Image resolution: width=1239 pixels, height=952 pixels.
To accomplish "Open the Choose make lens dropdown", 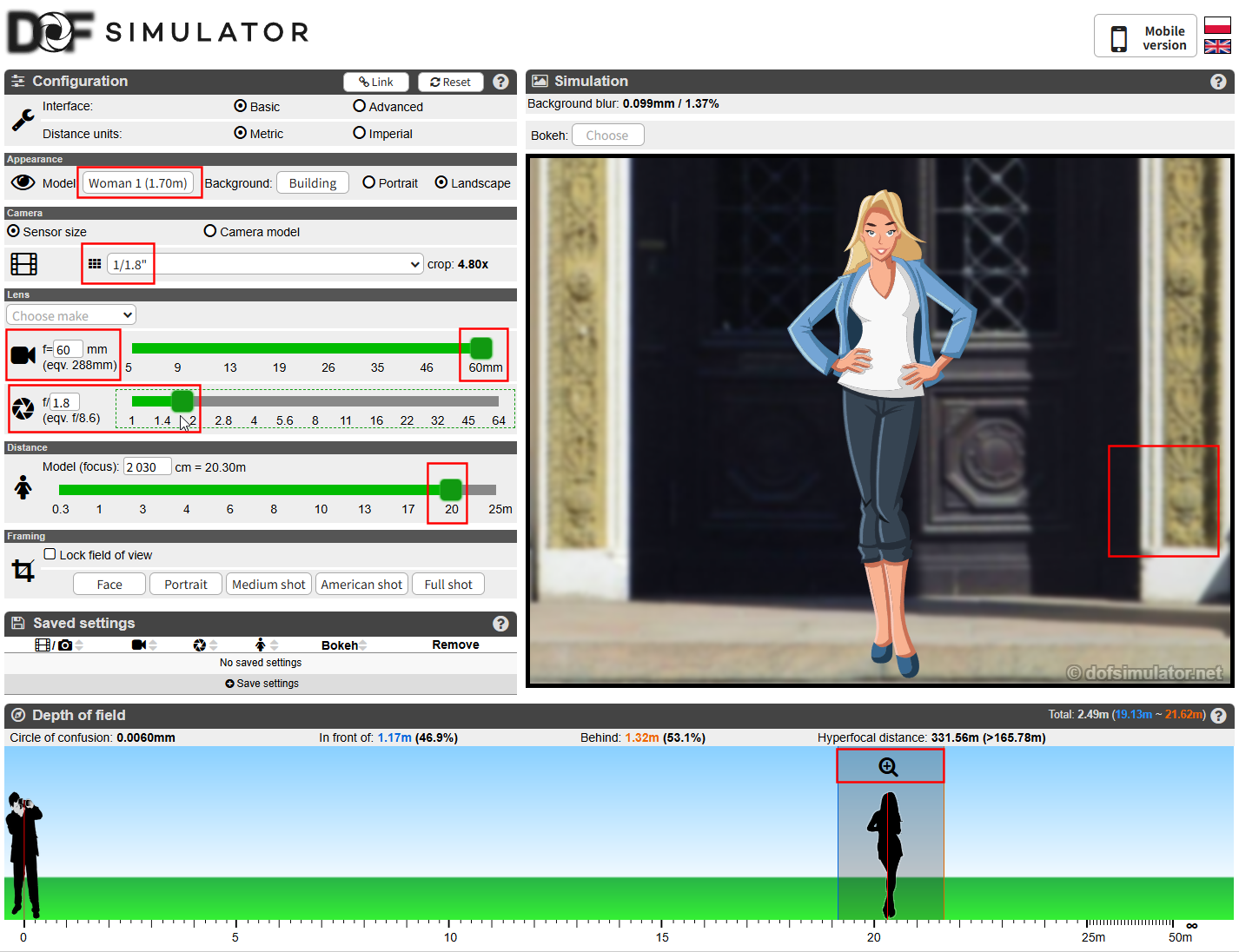I will click(x=71, y=315).
